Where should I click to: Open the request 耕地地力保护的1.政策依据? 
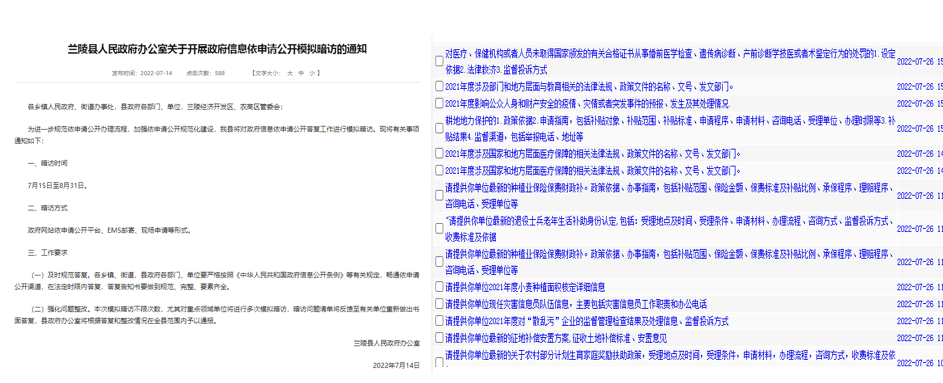pos(670,128)
